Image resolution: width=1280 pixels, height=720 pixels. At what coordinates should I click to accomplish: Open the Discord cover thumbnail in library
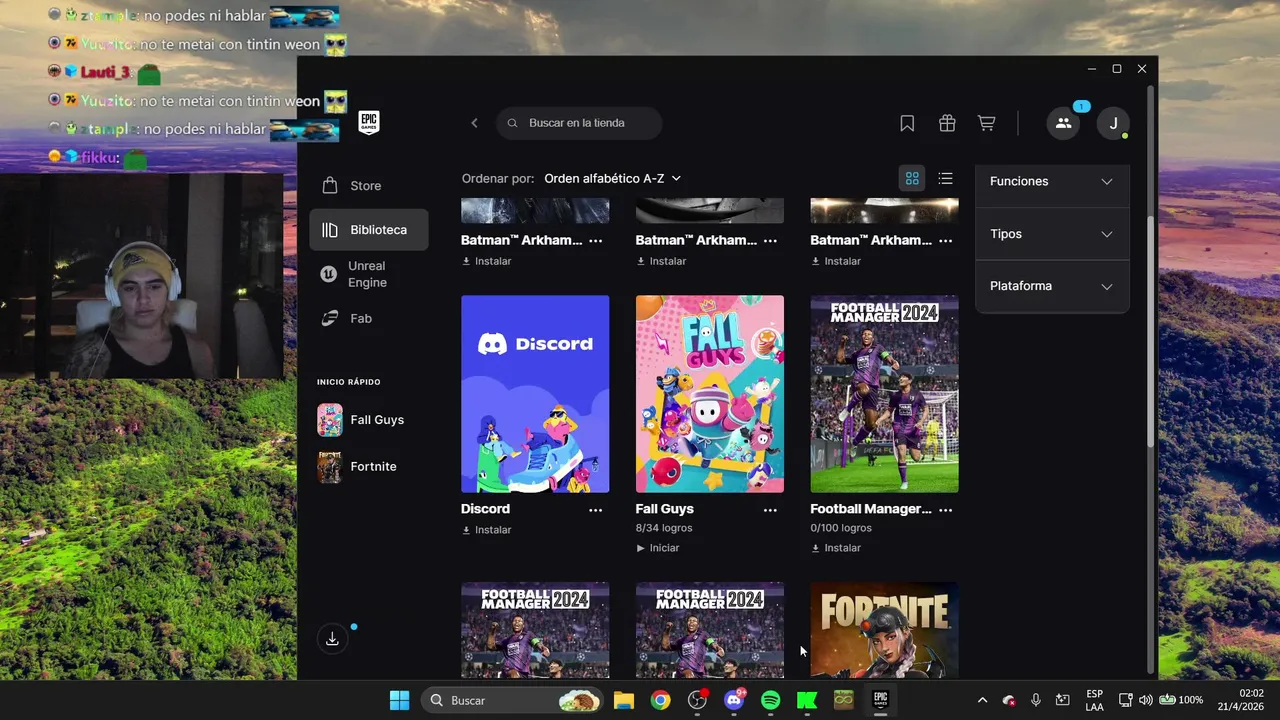point(535,394)
